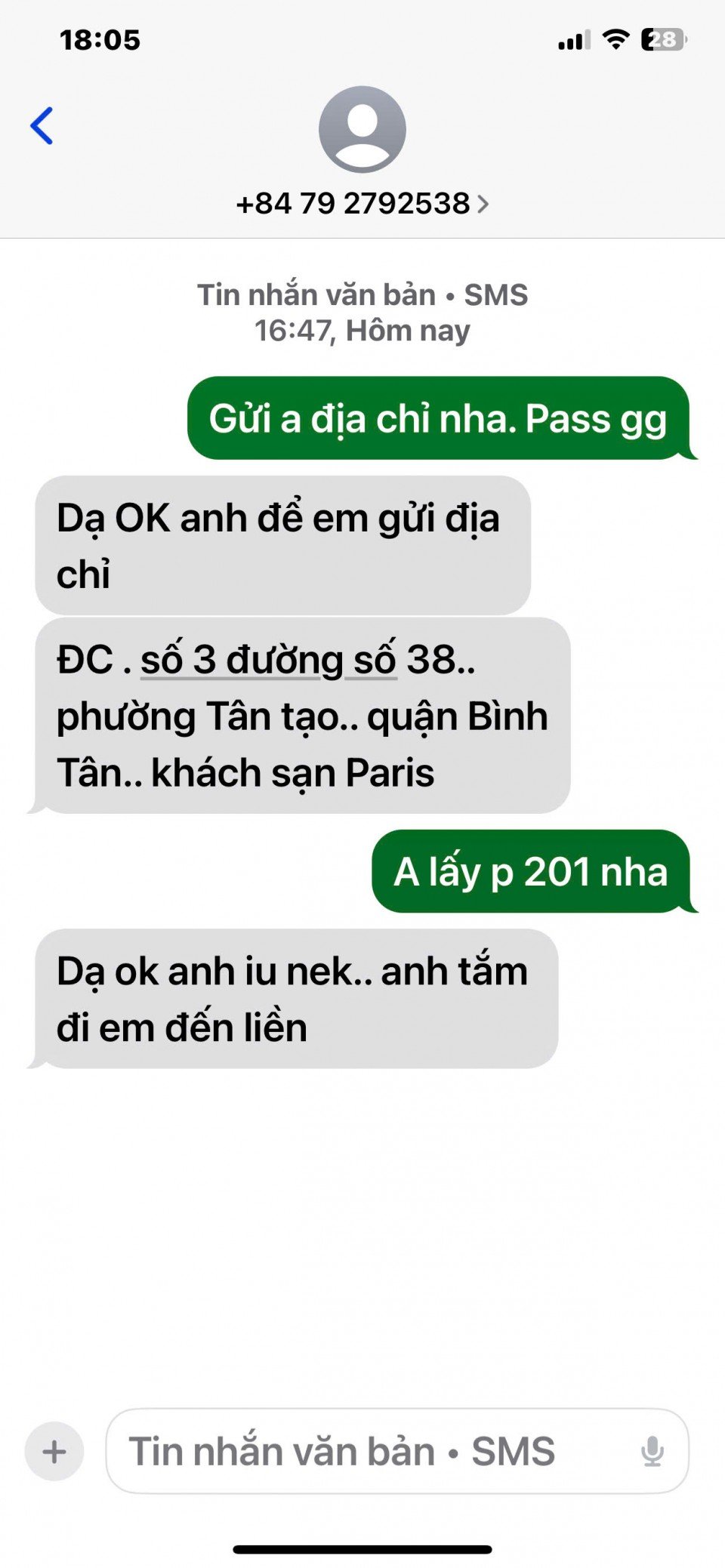The image size is (725, 1568).
Task: Select the 'Dạ OK anh để em' bubble
Action: coord(283,545)
